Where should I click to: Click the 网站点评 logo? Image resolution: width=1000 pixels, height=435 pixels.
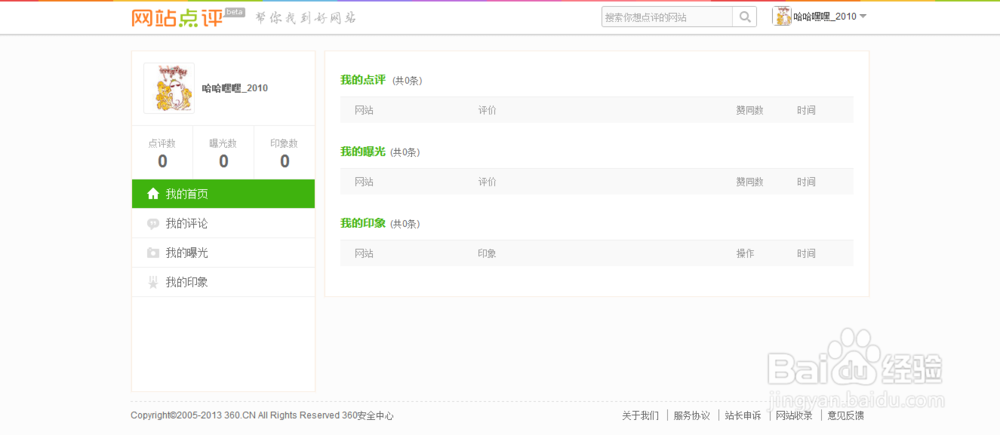tap(178, 18)
